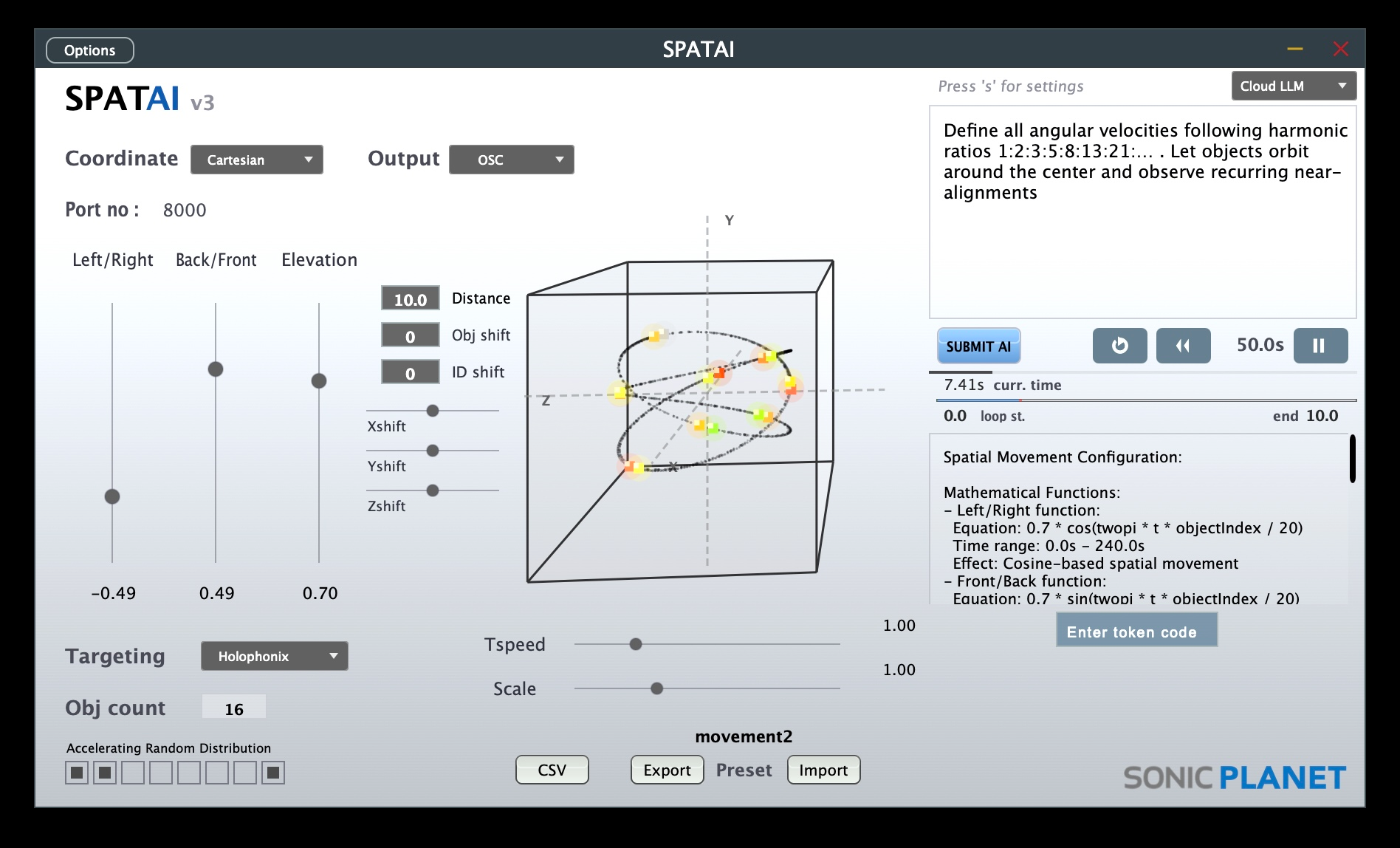This screenshot has width=1400, height=848.
Task: Click the Distance value field
Action: pos(411,298)
